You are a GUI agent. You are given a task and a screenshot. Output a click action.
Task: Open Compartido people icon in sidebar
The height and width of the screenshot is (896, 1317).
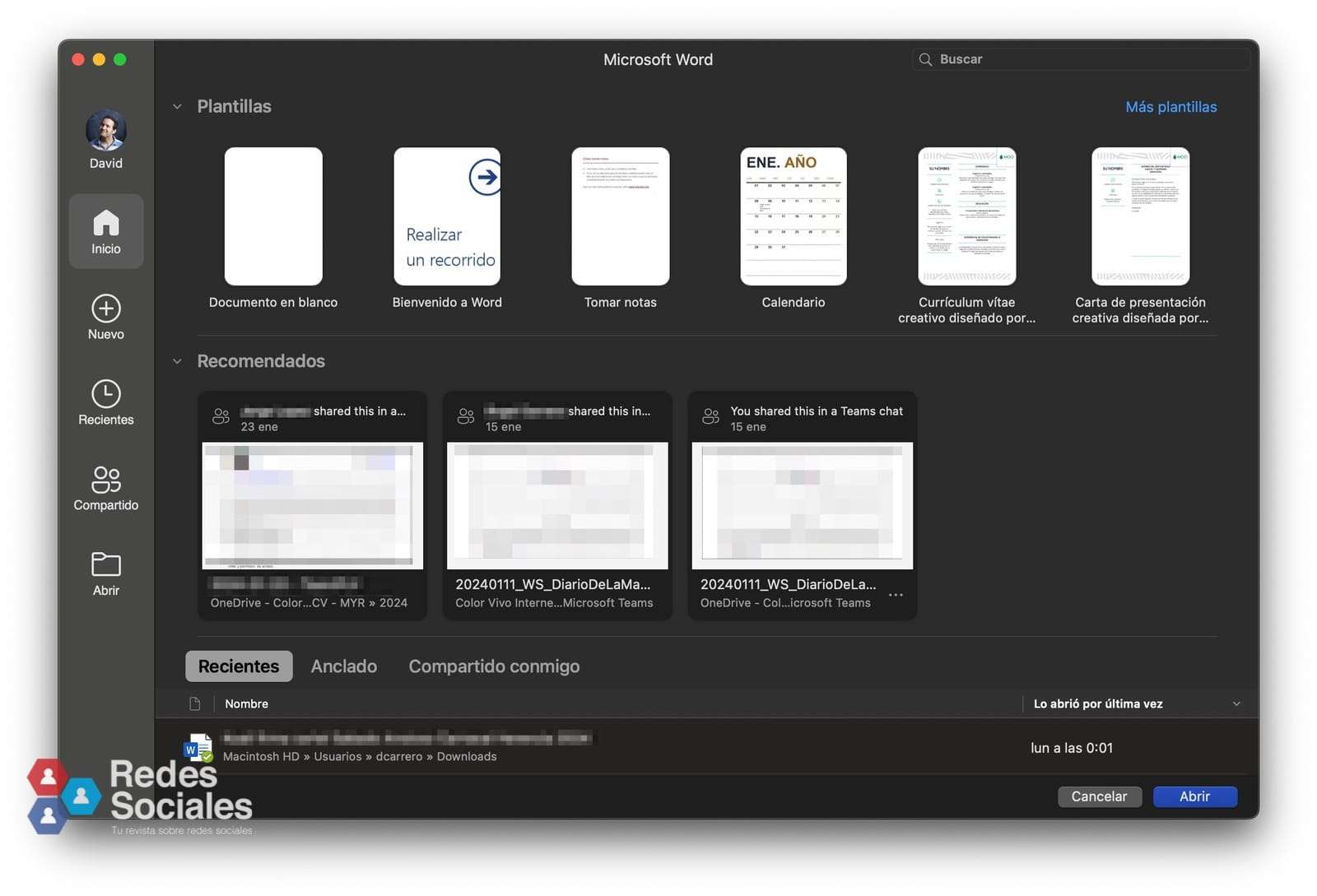point(106,479)
